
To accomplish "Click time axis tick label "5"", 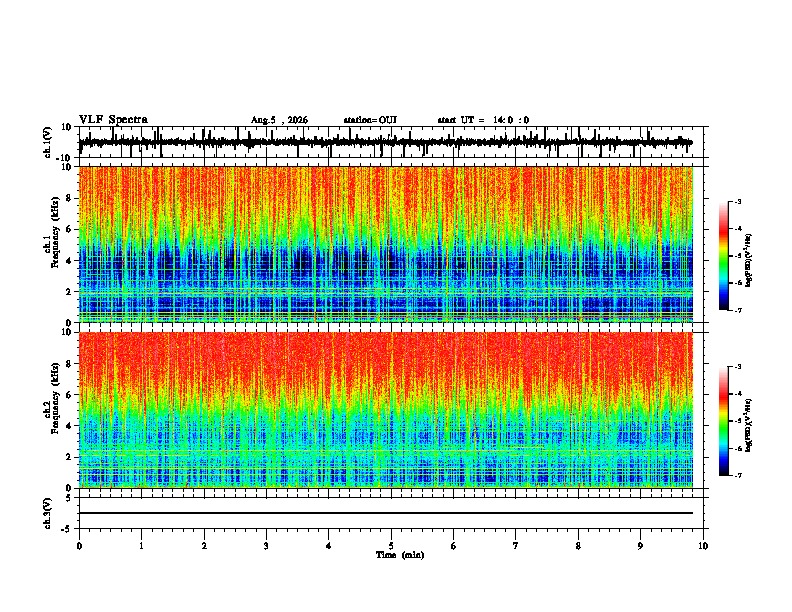I will 391,546.
